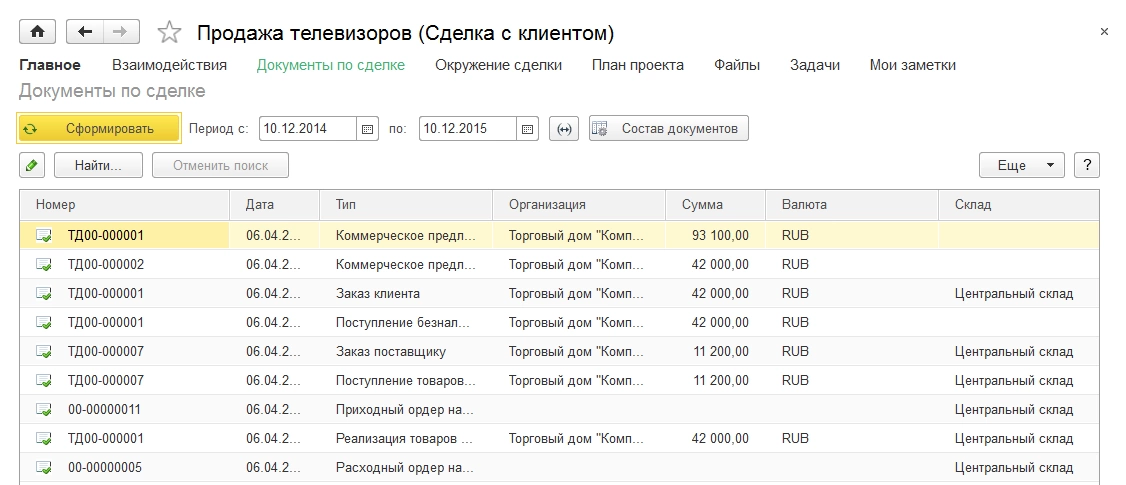Click the period selection button with arrows
The image size is (1126, 485).
[565, 129]
